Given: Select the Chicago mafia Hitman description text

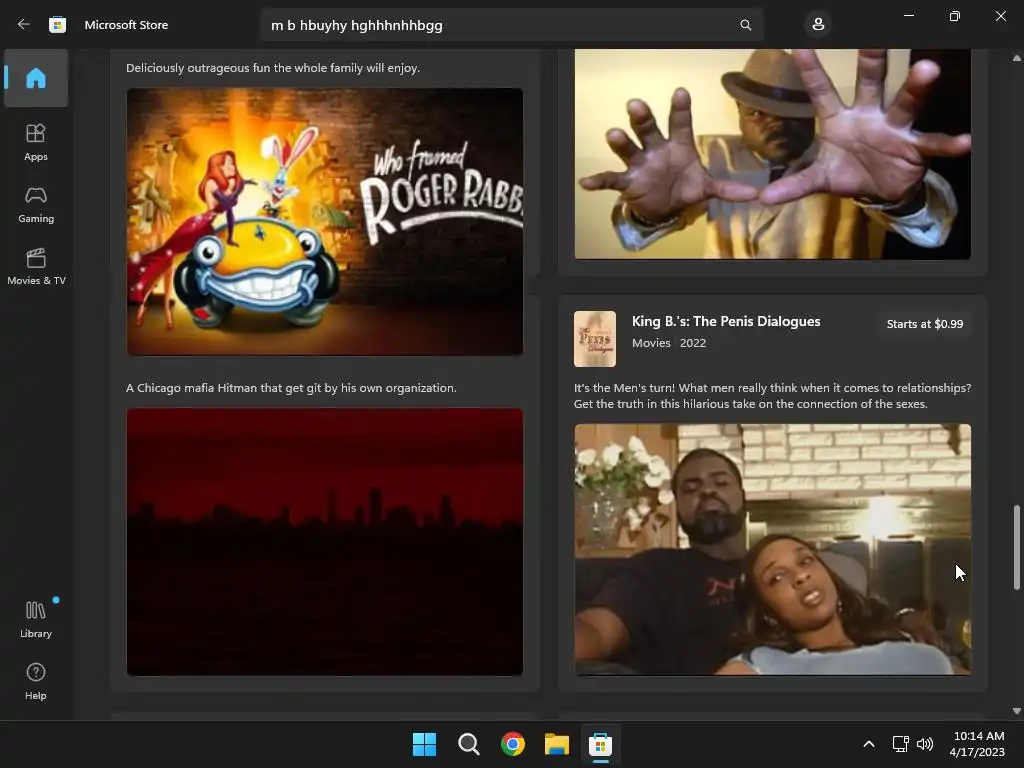Looking at the screenshot, I should [x=291, y=388].
